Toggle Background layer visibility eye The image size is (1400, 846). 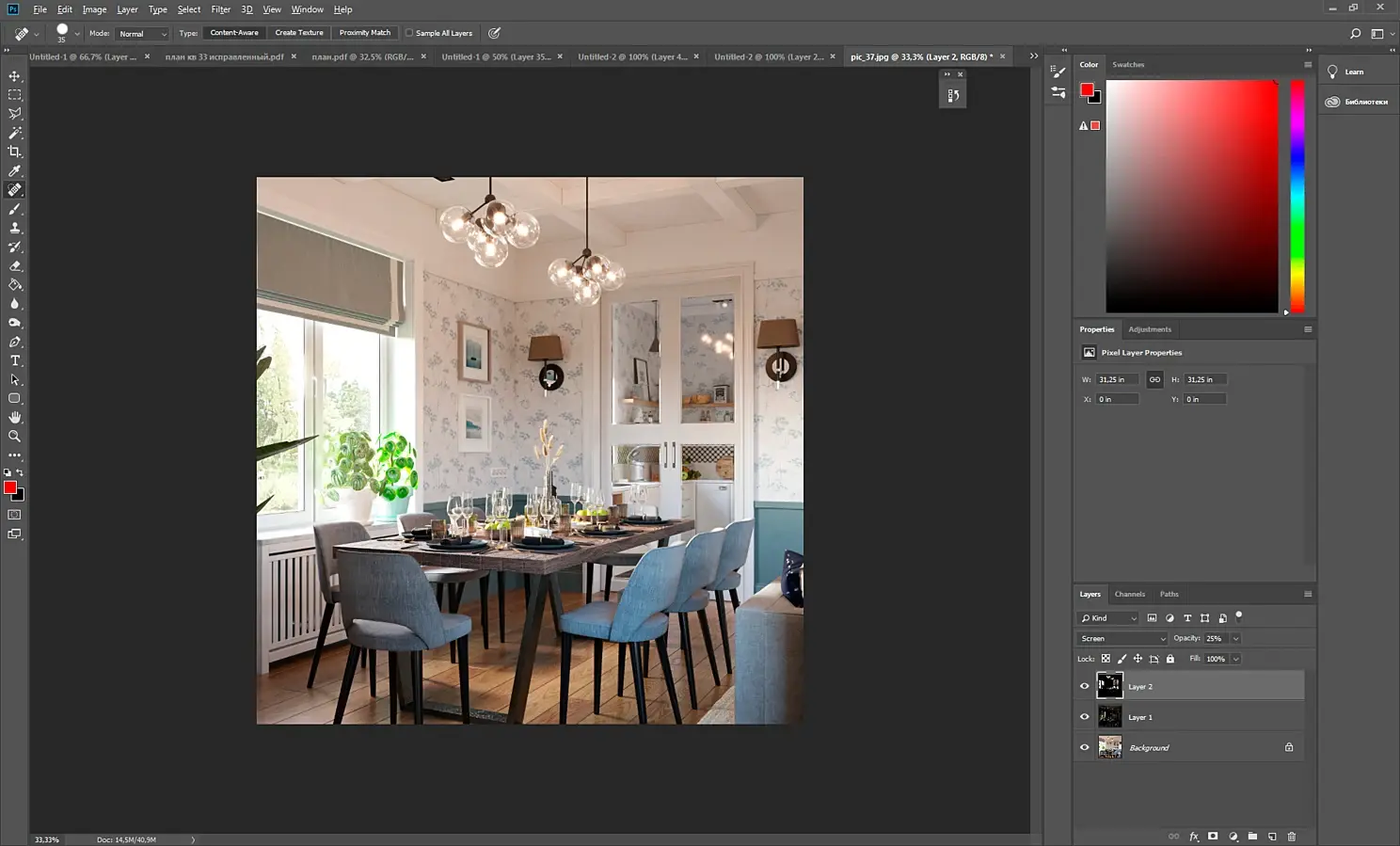point(1084,747)
